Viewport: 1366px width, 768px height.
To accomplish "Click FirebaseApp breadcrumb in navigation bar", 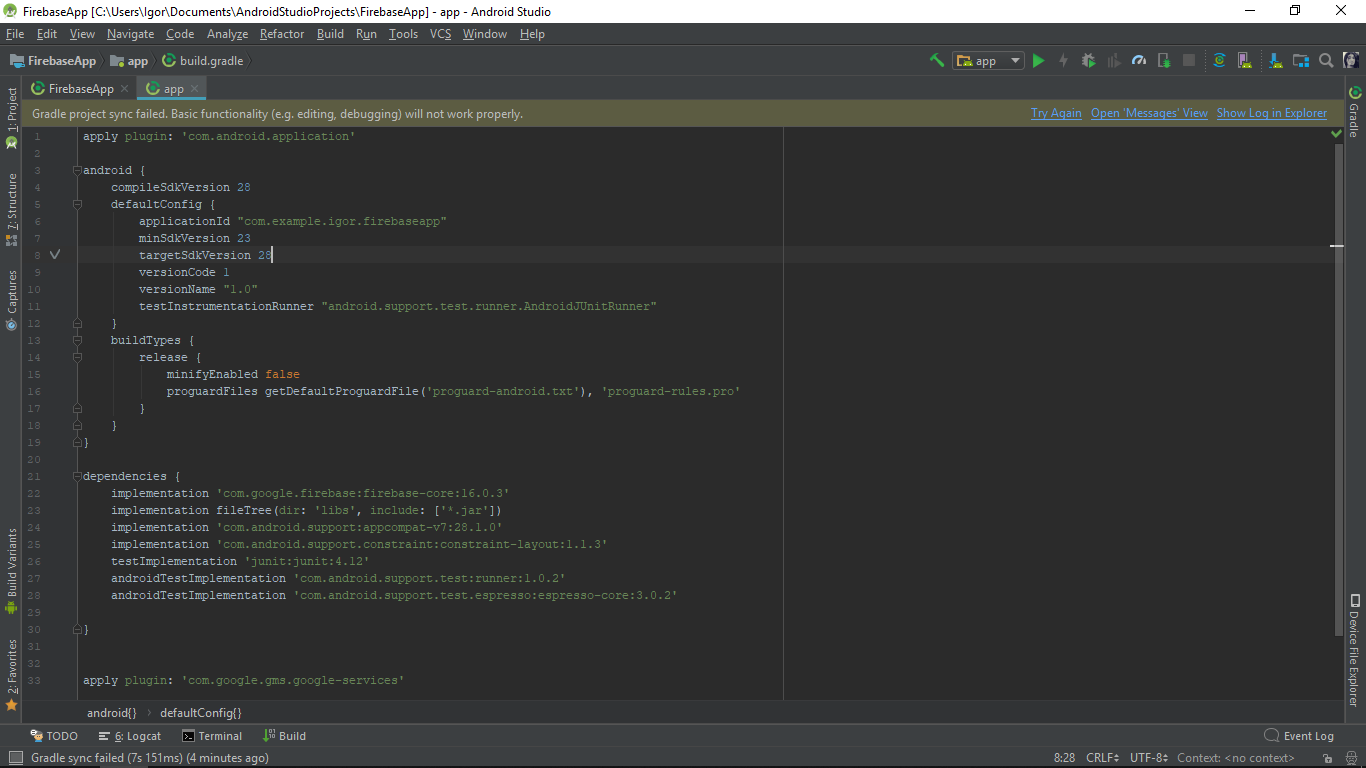I will pos(53,61).
